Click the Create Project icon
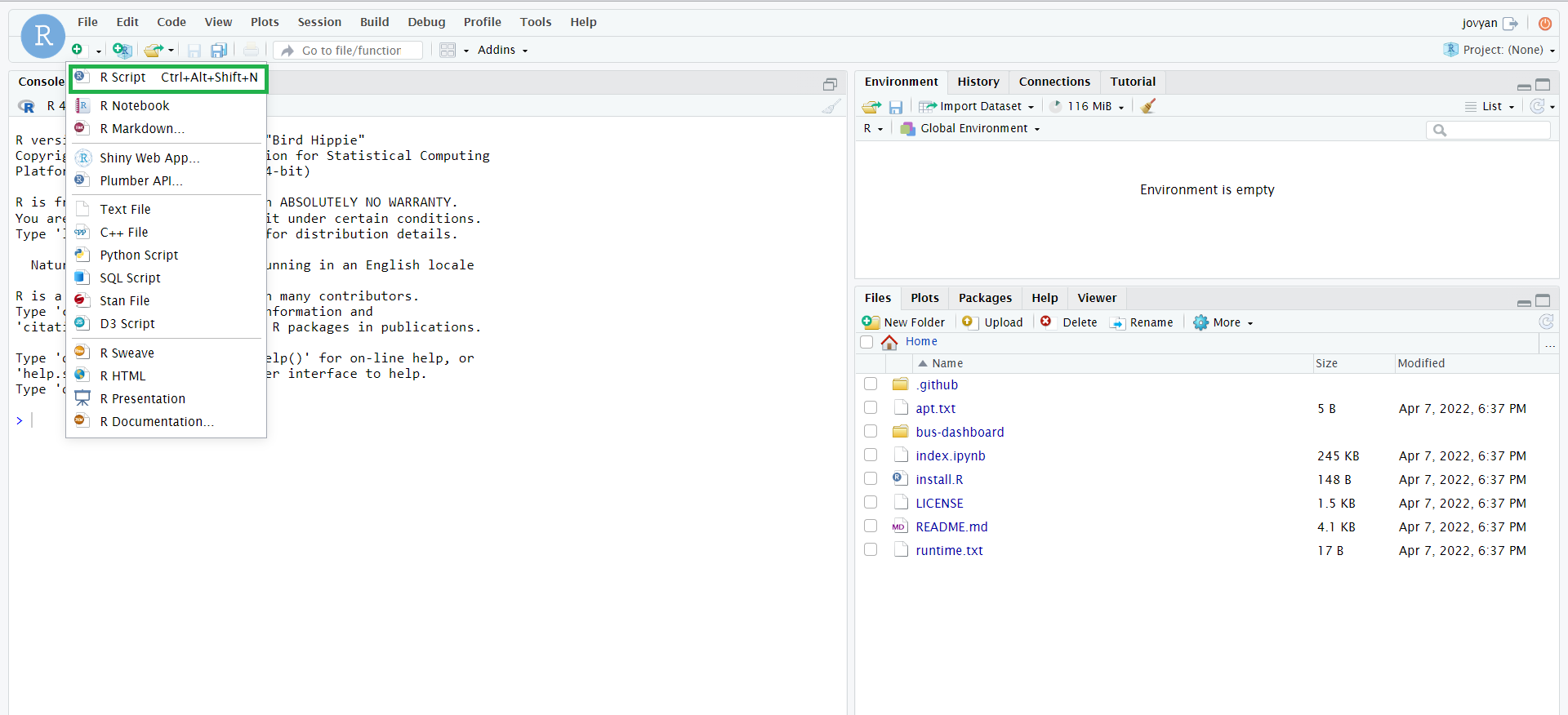 pyautogui.click(x=122, y=50)
